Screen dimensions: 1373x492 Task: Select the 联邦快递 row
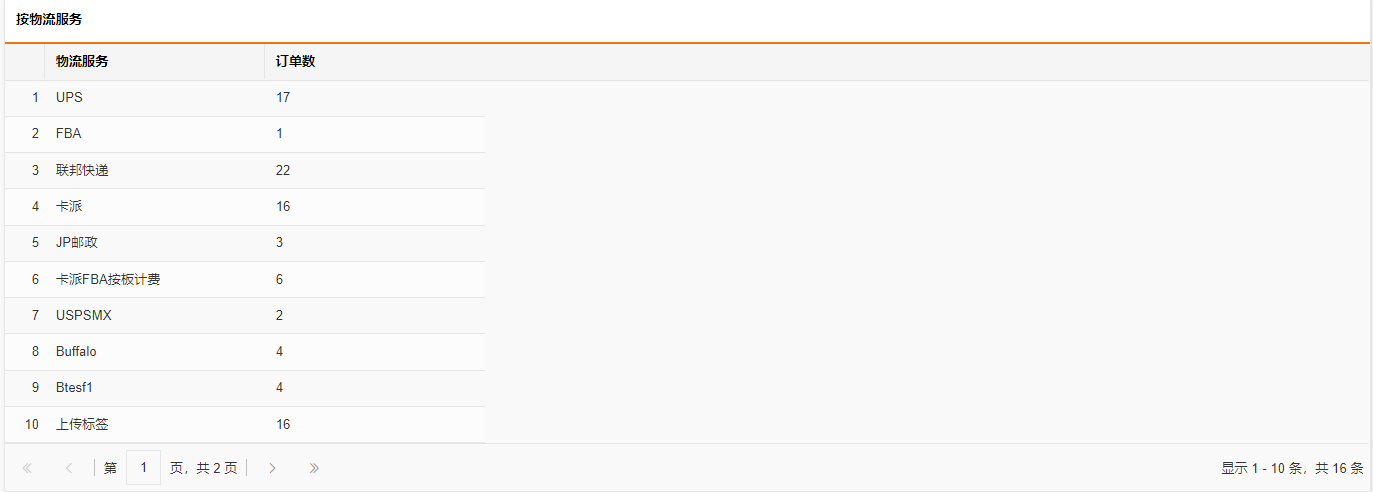click(x=245, y=171)
